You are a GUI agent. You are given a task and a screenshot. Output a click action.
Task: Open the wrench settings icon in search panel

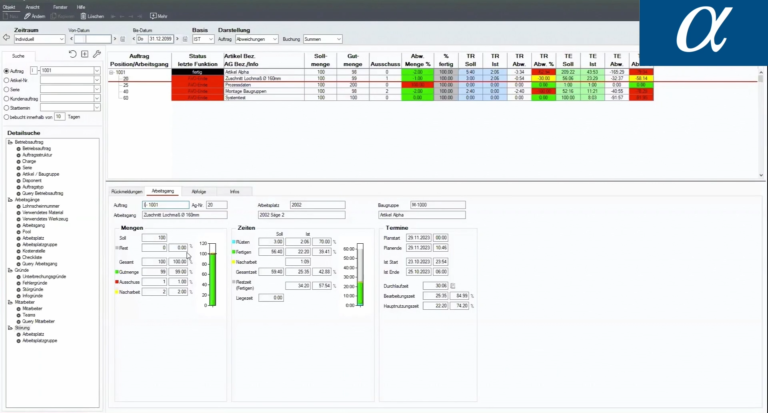pyautogui.click(x=96, y=53)
